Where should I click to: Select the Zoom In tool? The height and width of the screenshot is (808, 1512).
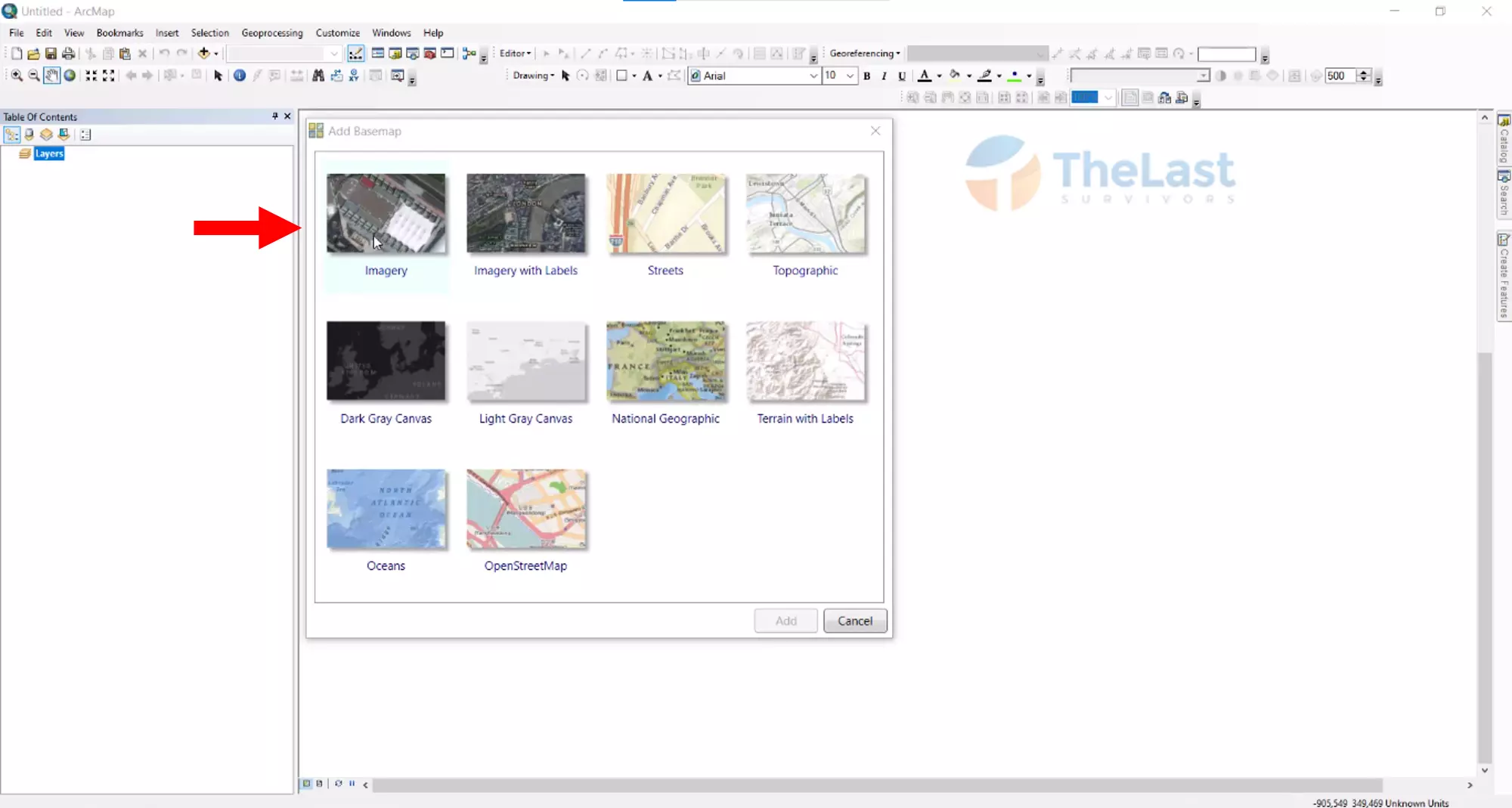click(17, 76)
